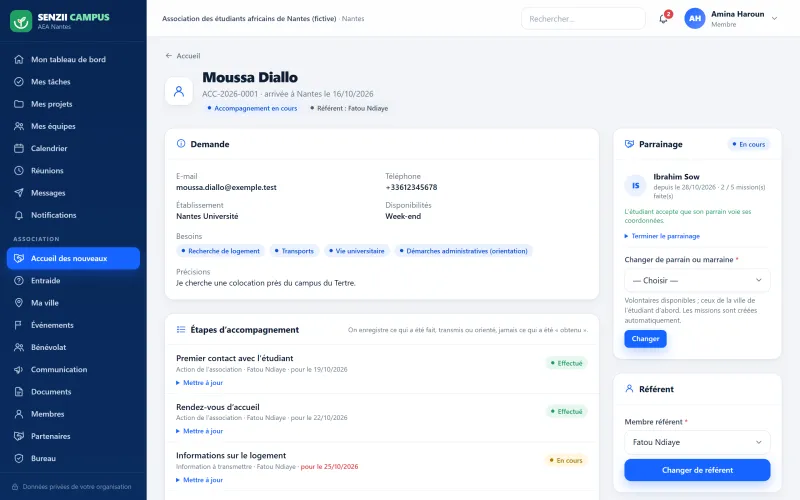Click the paper plane icon beside Messages

19,193
